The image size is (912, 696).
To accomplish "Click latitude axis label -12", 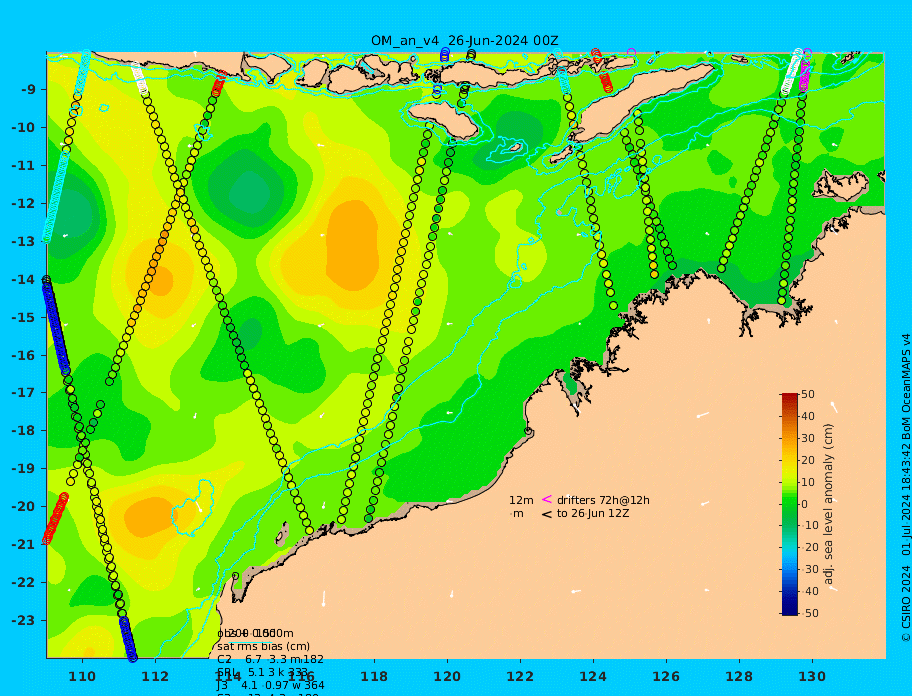I will 23,204.
